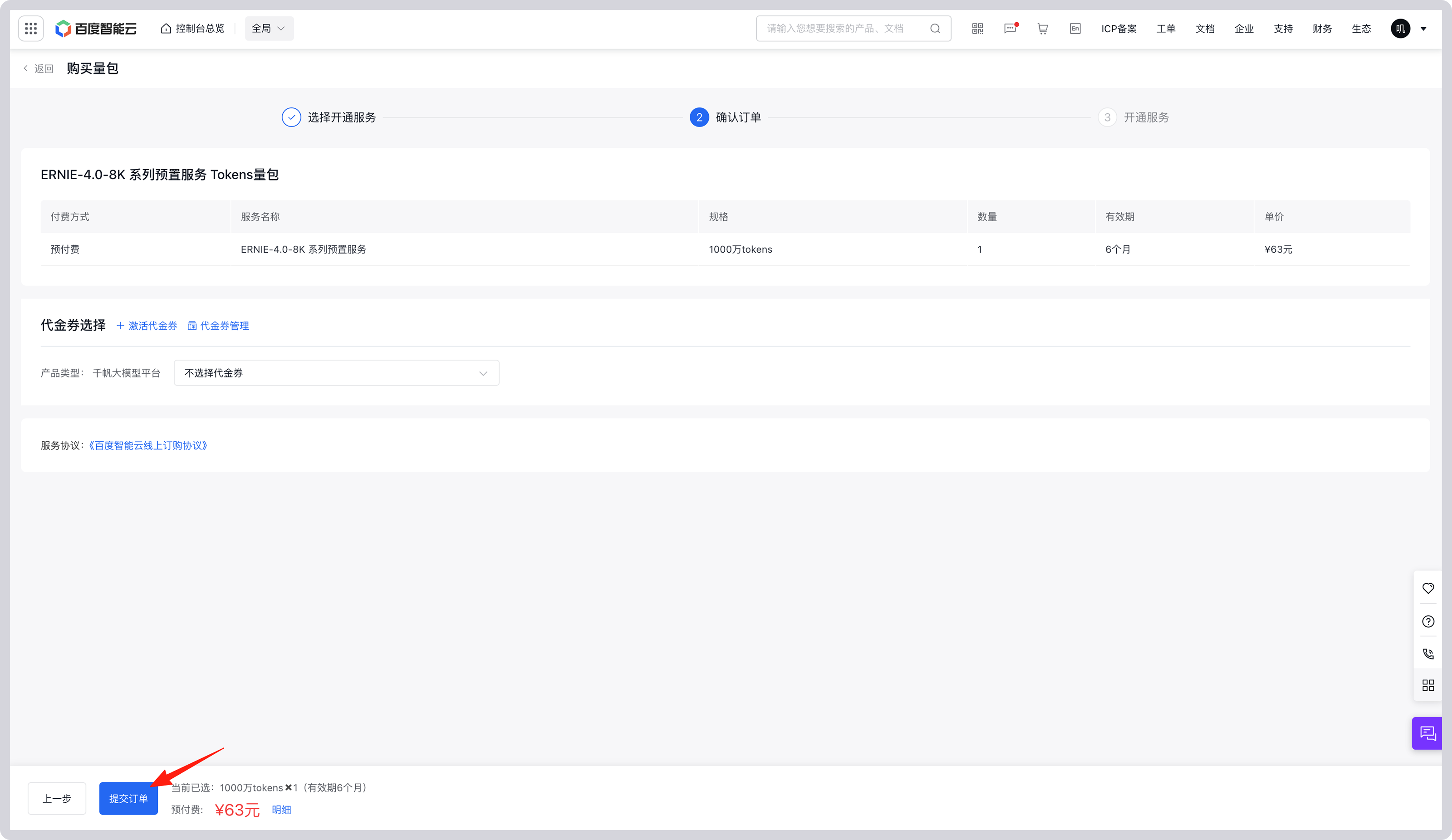
Task: Open the purple chat support button
Action: 1428,733
